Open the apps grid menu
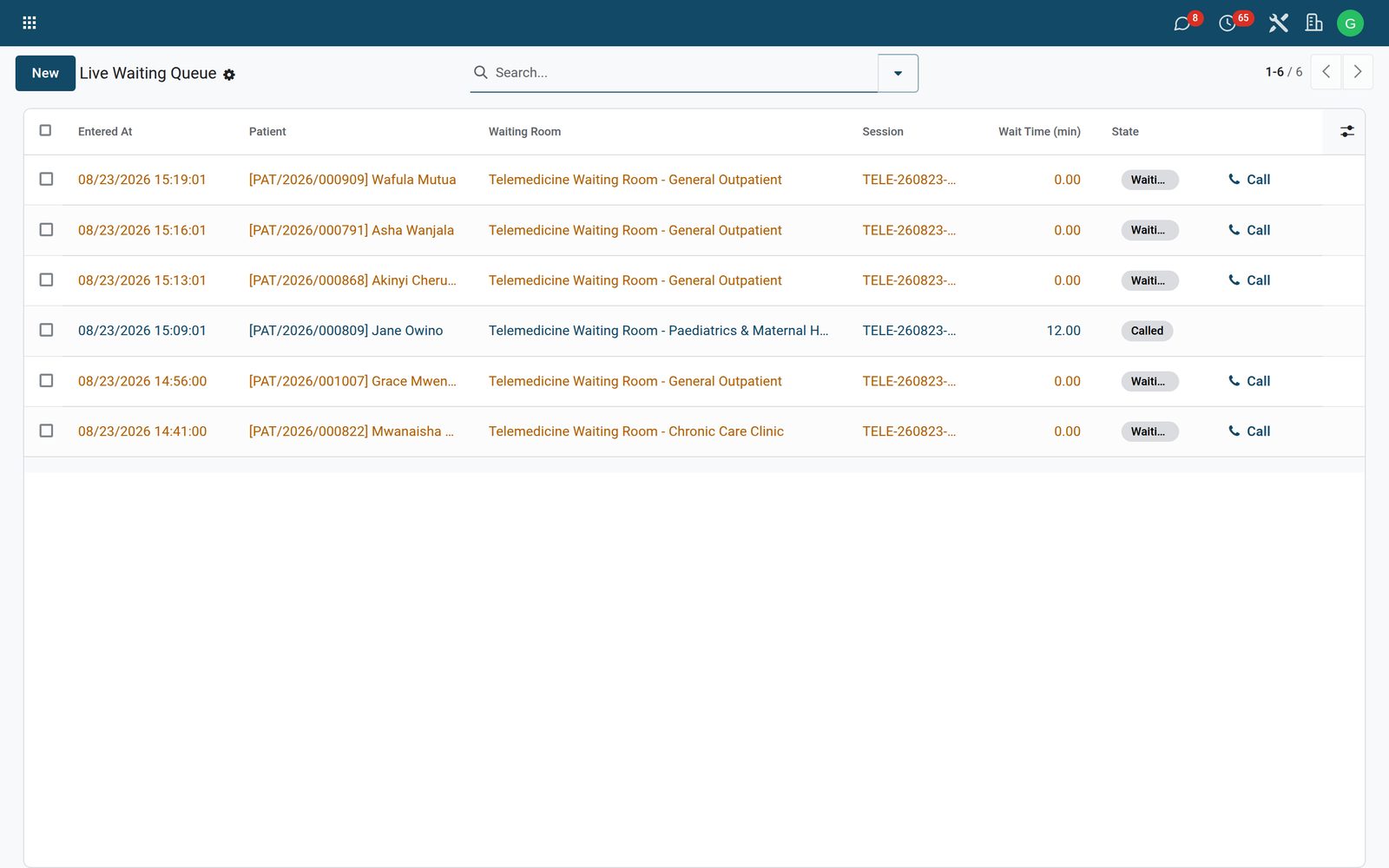 30,23
